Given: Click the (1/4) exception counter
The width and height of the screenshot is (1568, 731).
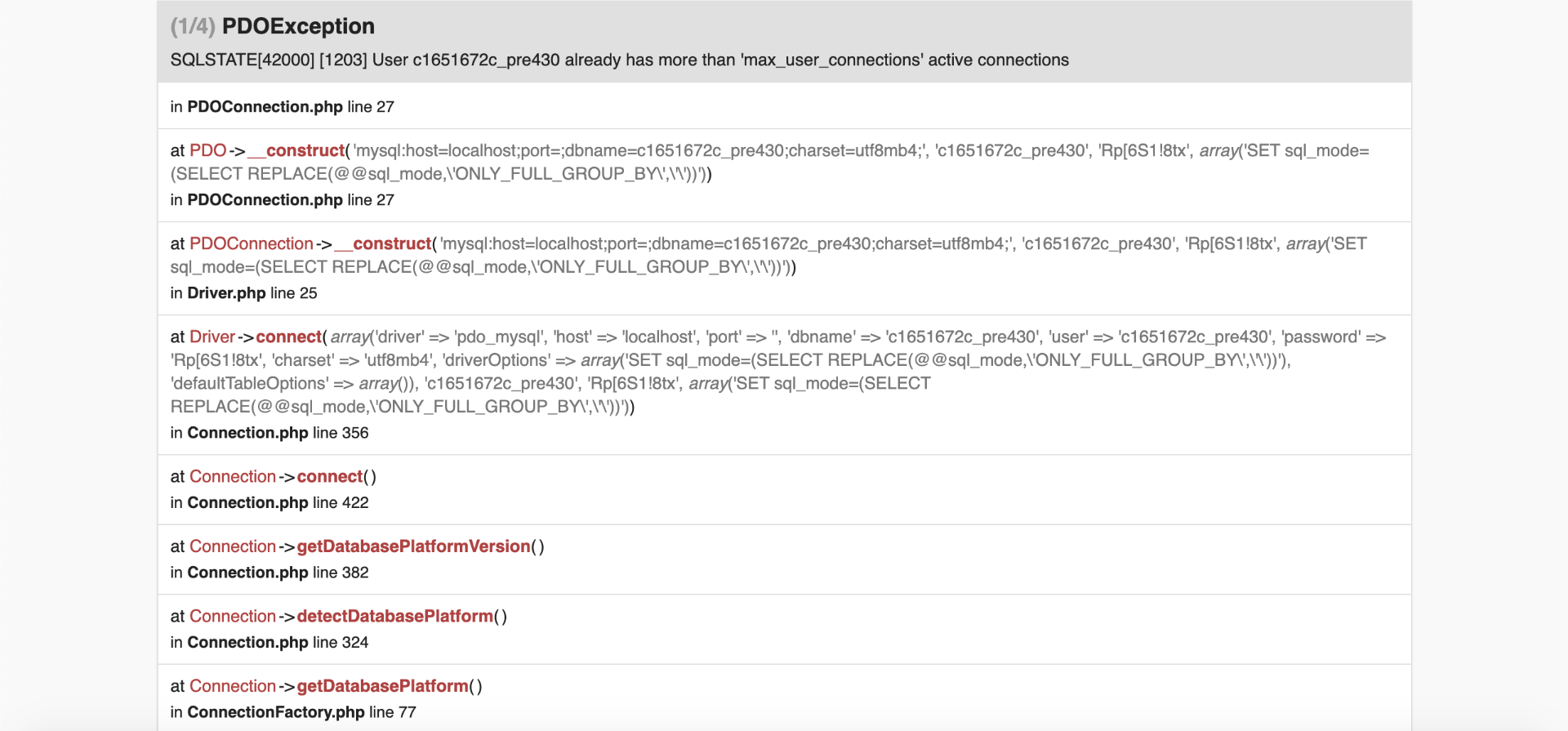Looking at the screenshot, I should click(192, 27).
